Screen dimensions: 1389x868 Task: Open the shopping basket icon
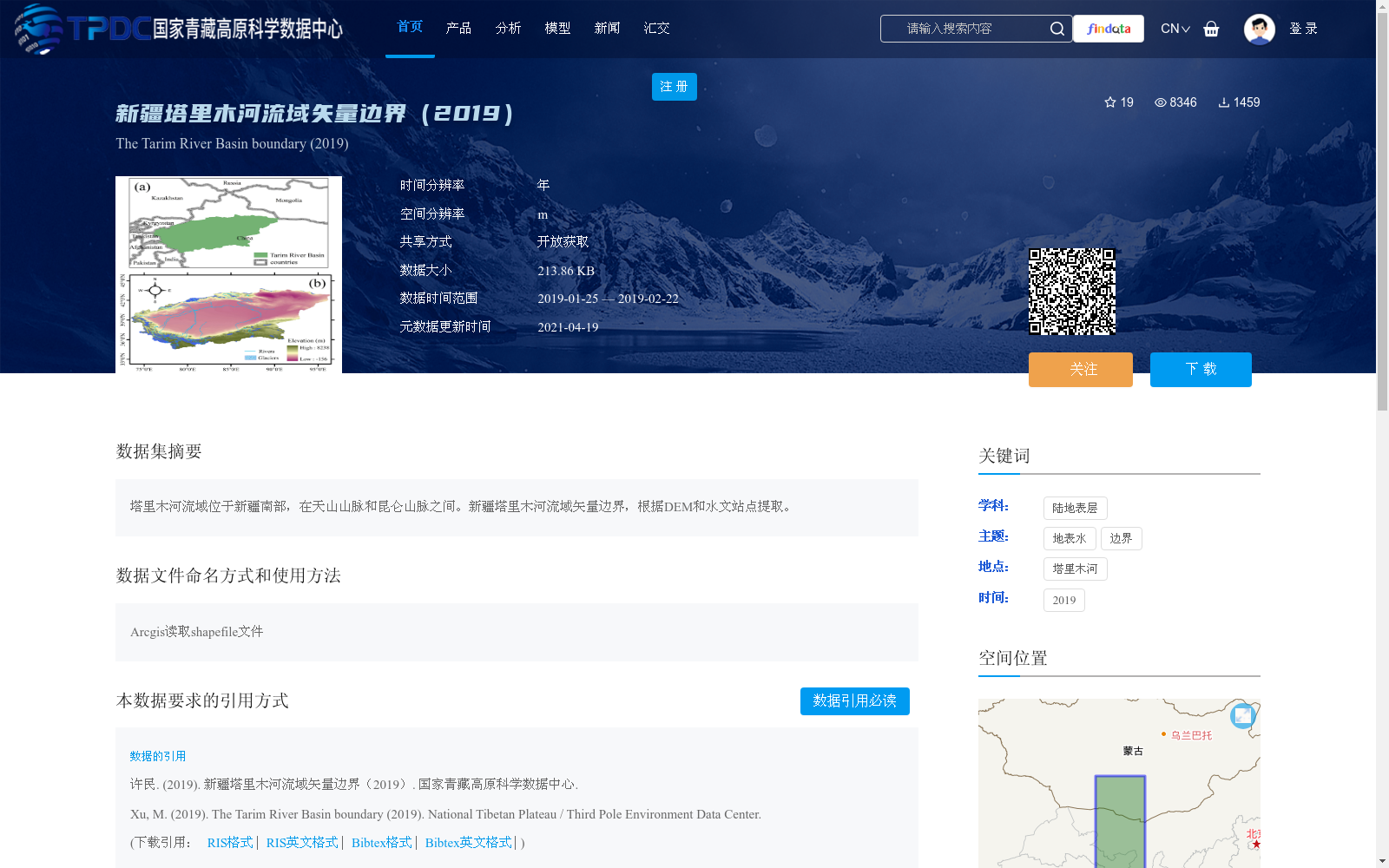(1211, 29)
